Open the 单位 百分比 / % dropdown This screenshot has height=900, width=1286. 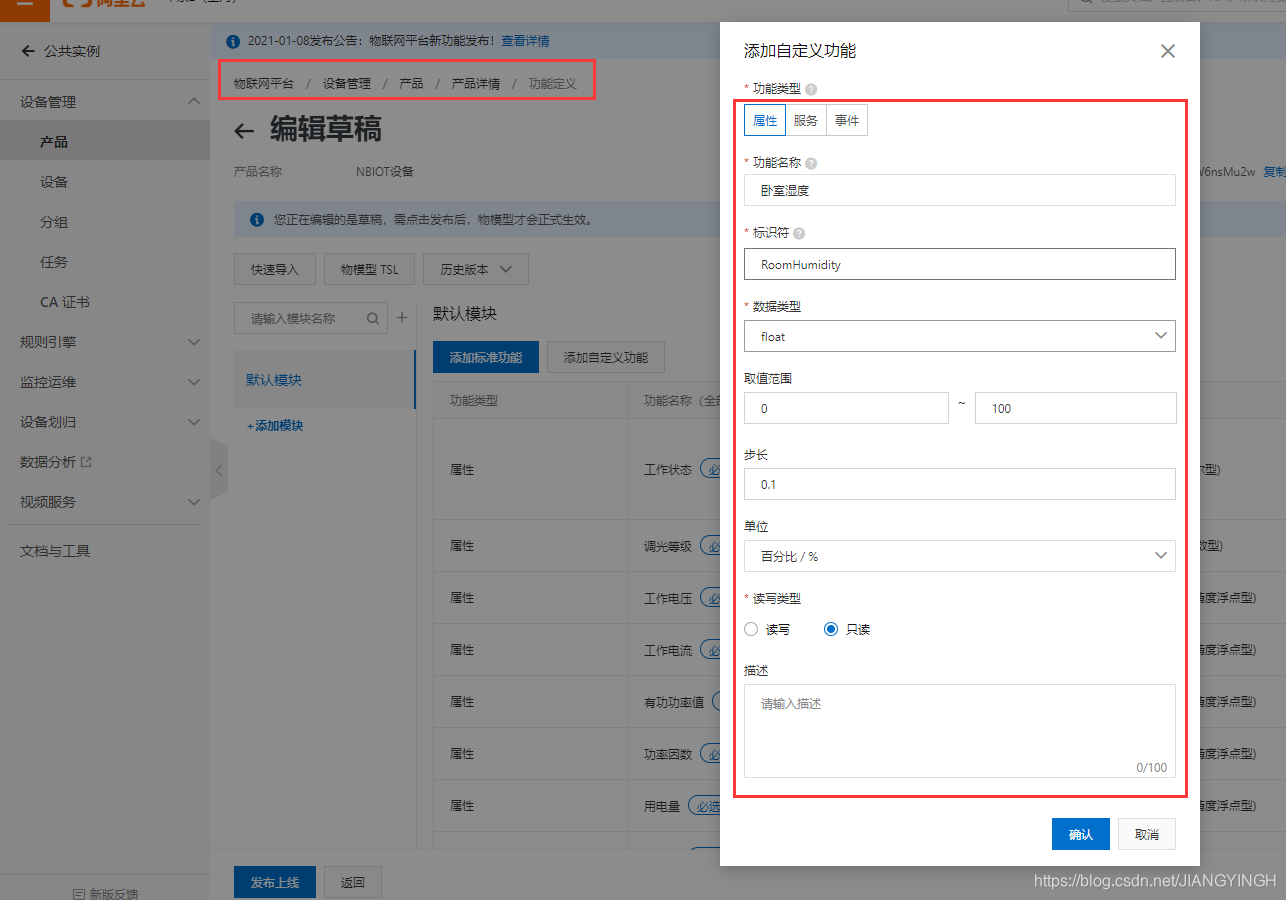point(960,556)
